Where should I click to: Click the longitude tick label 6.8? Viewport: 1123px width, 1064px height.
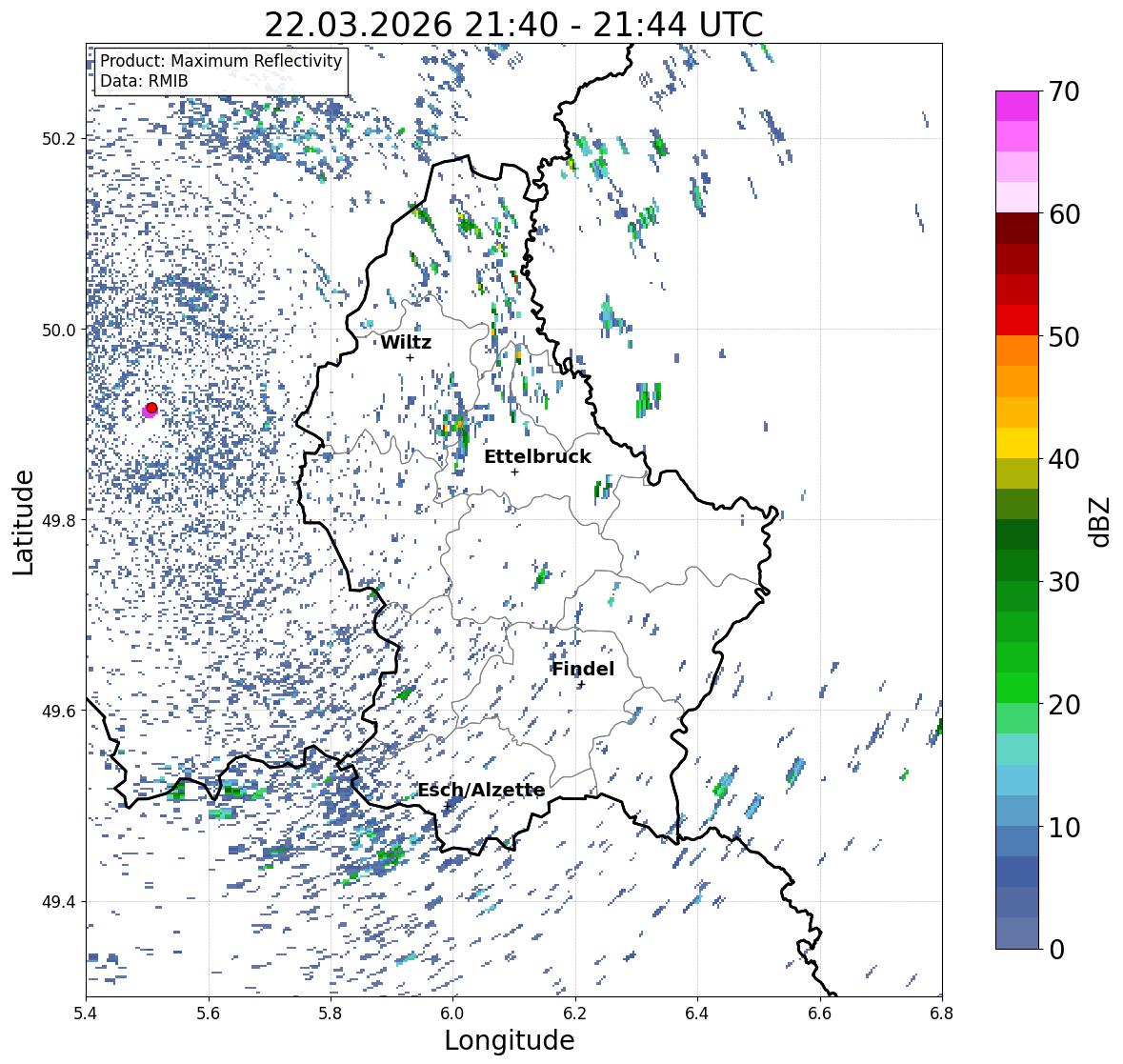click(x=942, y=1014)
